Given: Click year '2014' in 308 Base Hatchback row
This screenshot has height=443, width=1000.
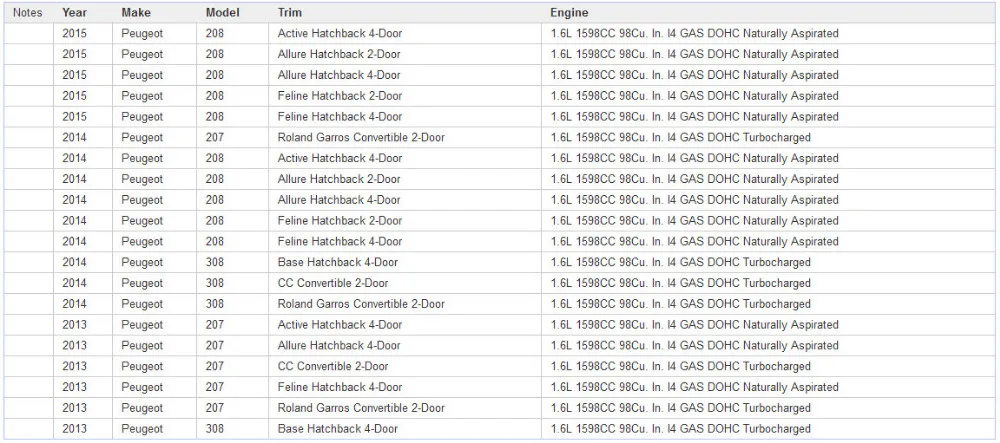Looking at the screenshot, I should coord(74,263).
